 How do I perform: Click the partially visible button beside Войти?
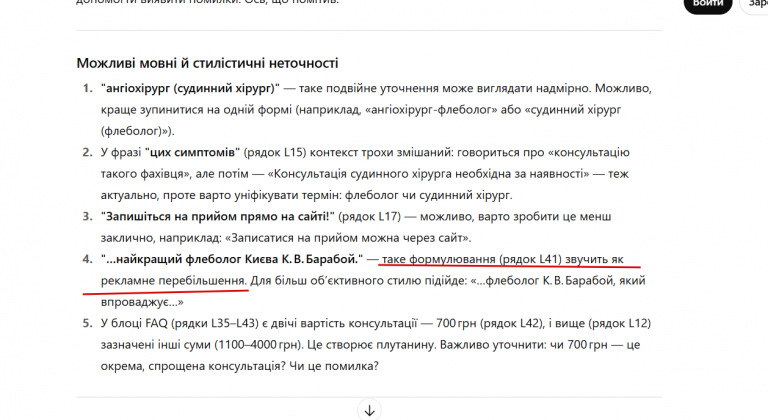click(x=754, y=4)
